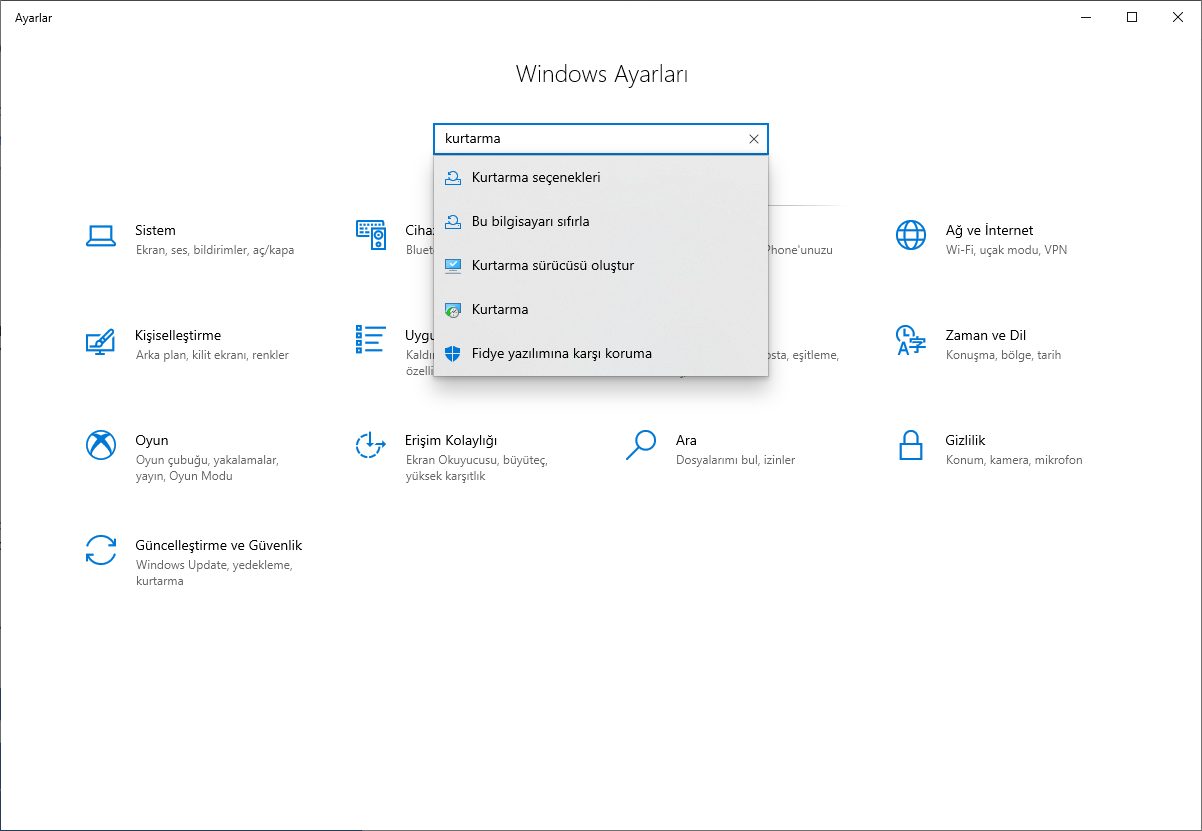This screenshot has width=1202, height=831.
Task: Click the Windows Ayarları heading
Action: (601, 74)
